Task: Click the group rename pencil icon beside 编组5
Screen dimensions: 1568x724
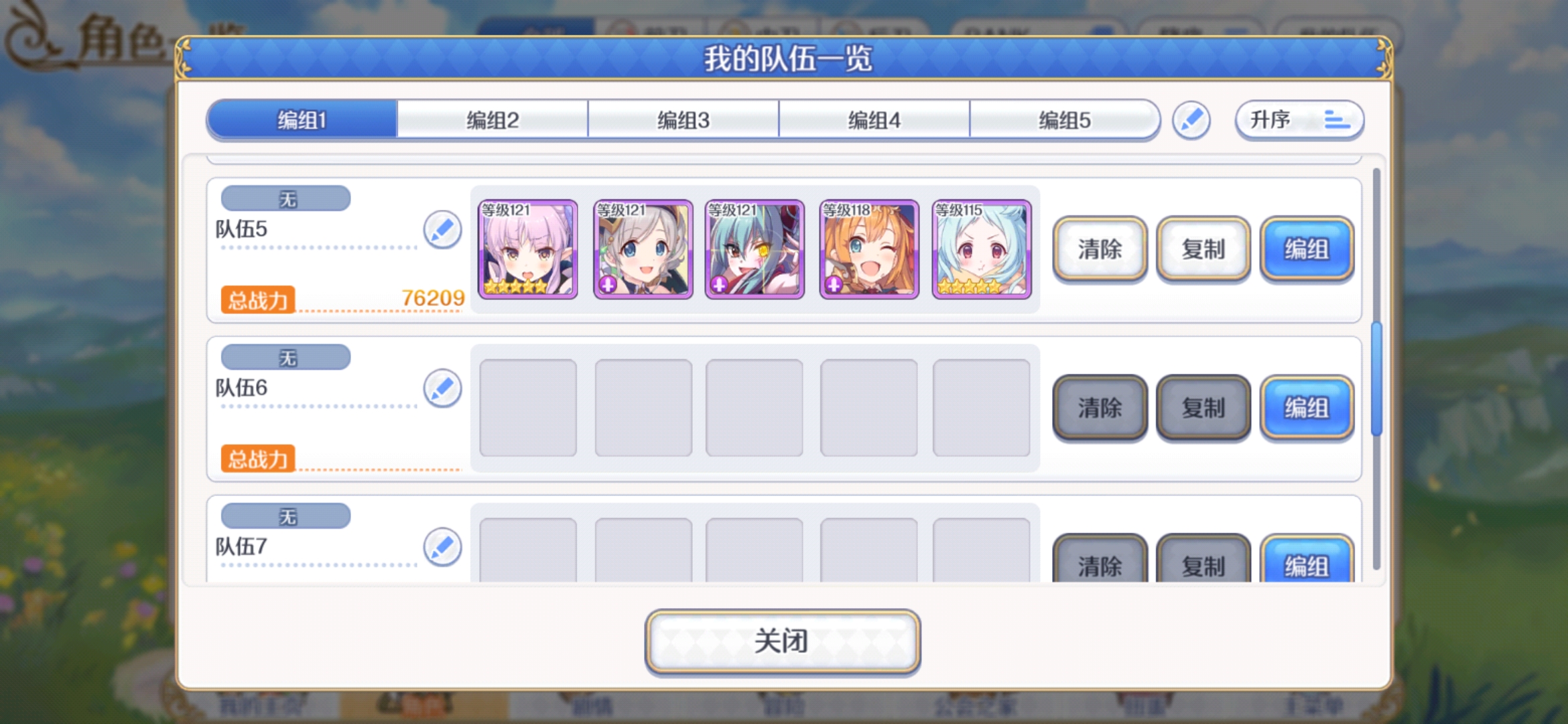Action: pyautogui.click(x=1191, y=121)
